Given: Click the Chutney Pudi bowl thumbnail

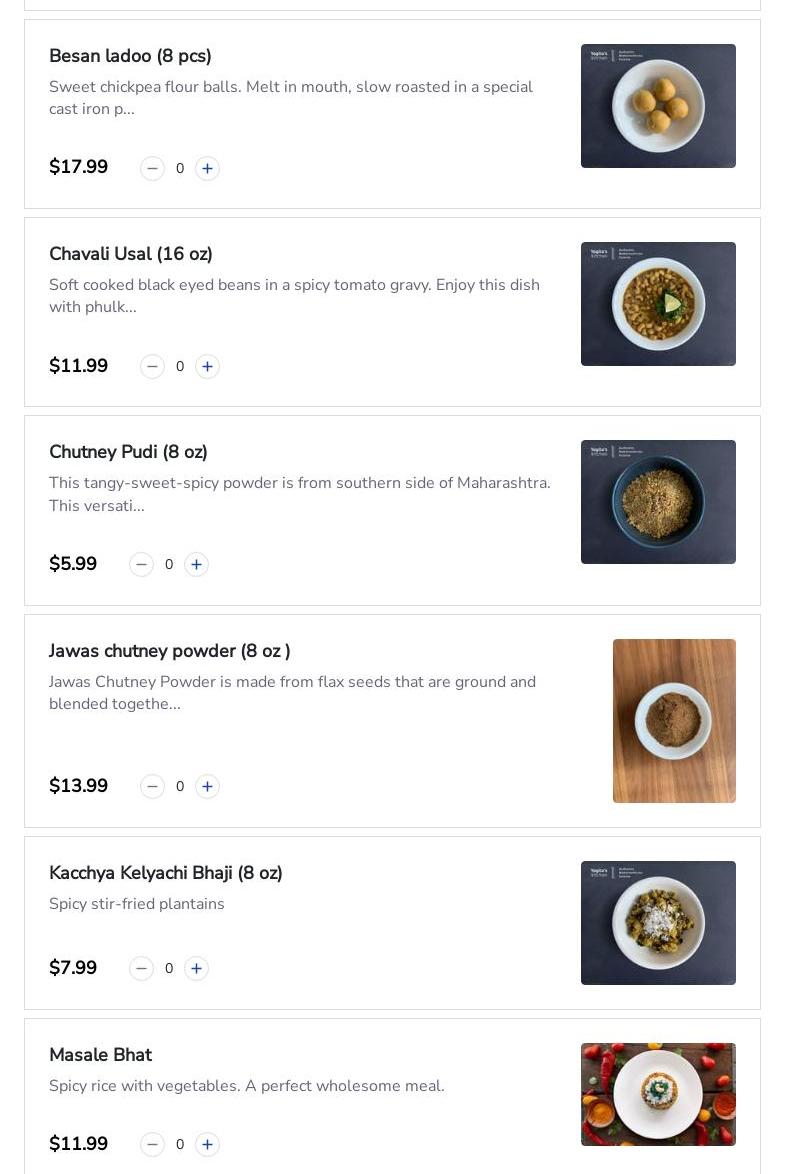Looking at the screenshot, I should point(658,502).
